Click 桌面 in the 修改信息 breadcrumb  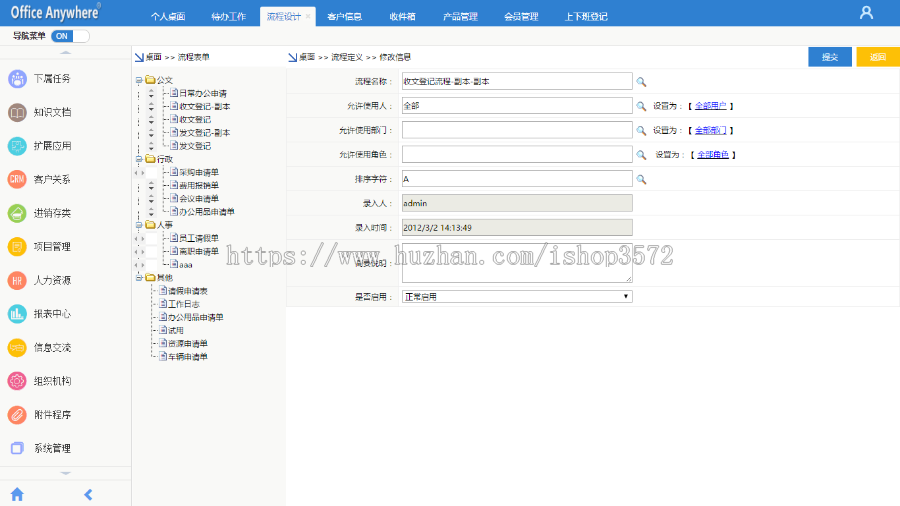pos(307,57)
